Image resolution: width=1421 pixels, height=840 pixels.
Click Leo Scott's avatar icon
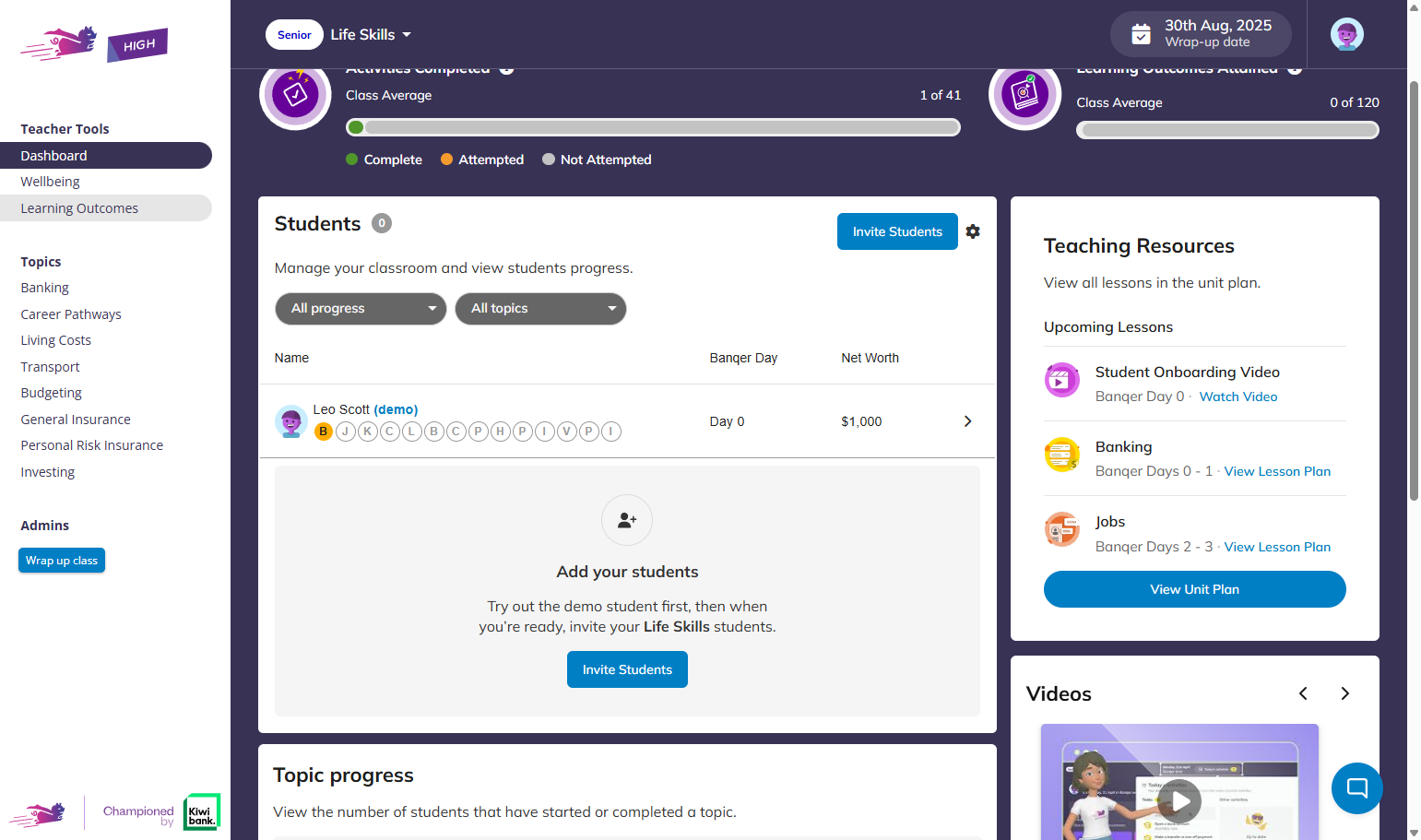[x=291, y=421]
